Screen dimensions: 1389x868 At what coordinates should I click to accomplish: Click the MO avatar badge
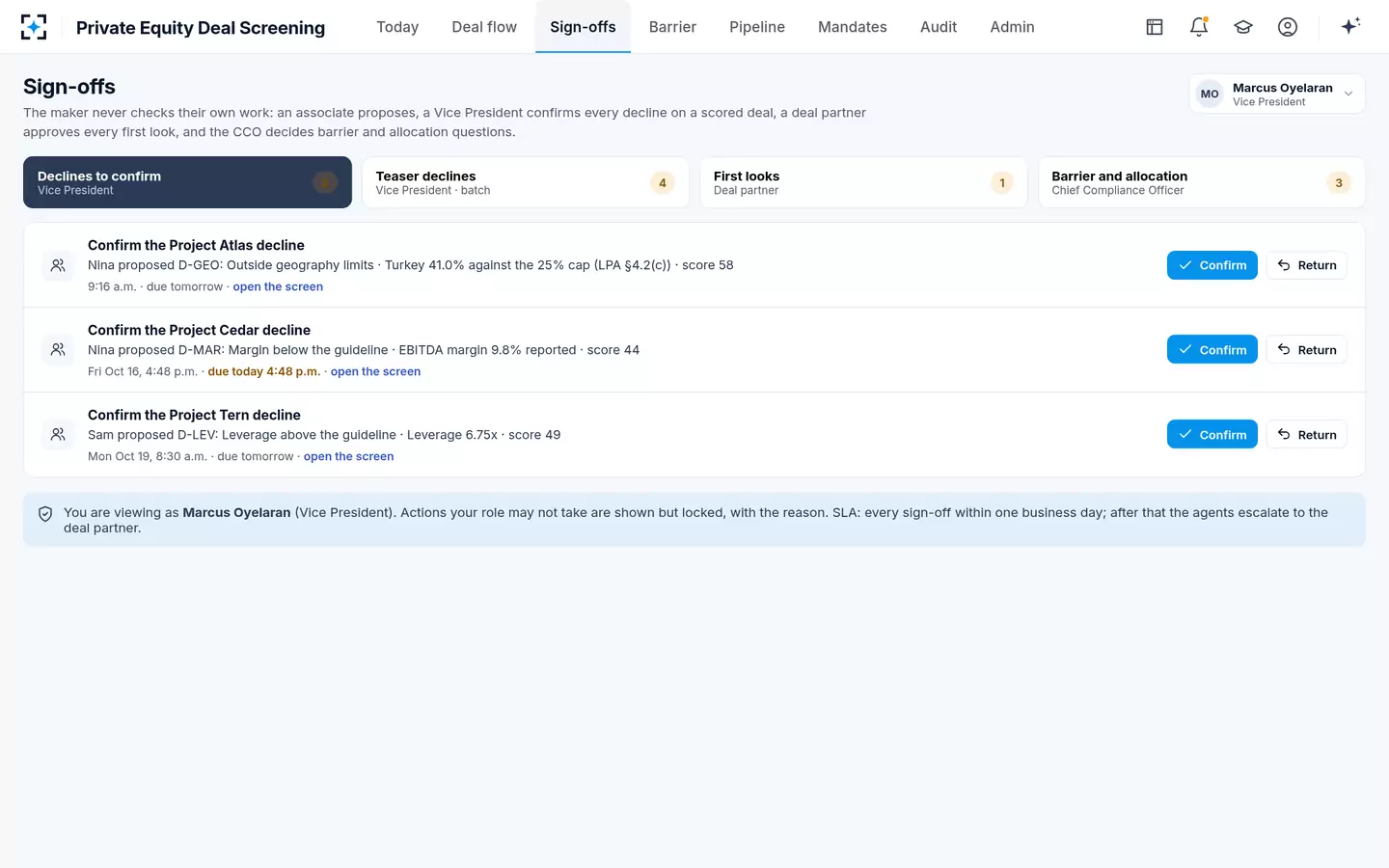[x=1210, y=95]
